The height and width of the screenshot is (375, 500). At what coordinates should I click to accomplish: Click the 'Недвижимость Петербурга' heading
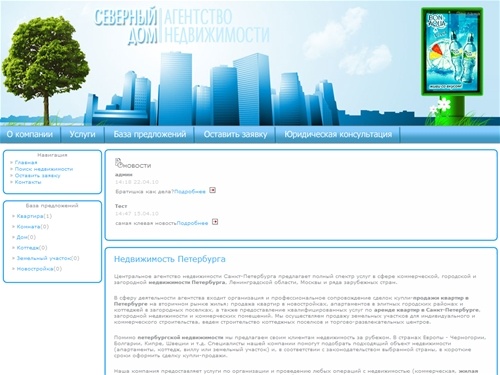click(170, 259)
